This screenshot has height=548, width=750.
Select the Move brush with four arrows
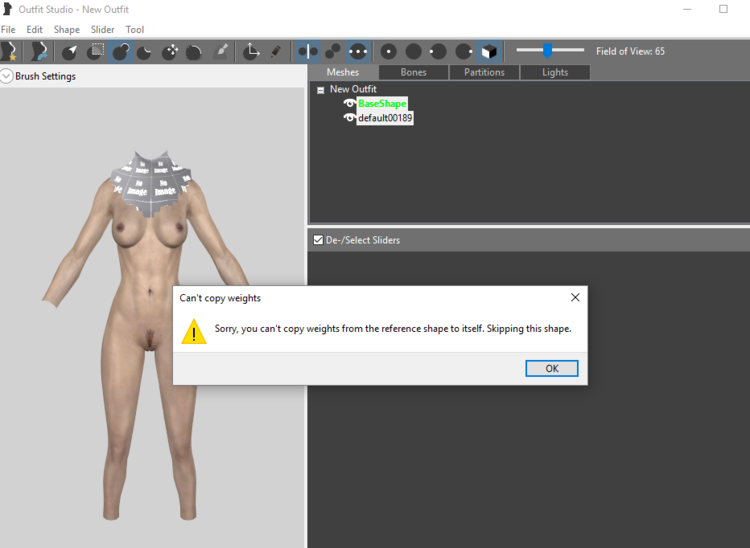point(170,51)
